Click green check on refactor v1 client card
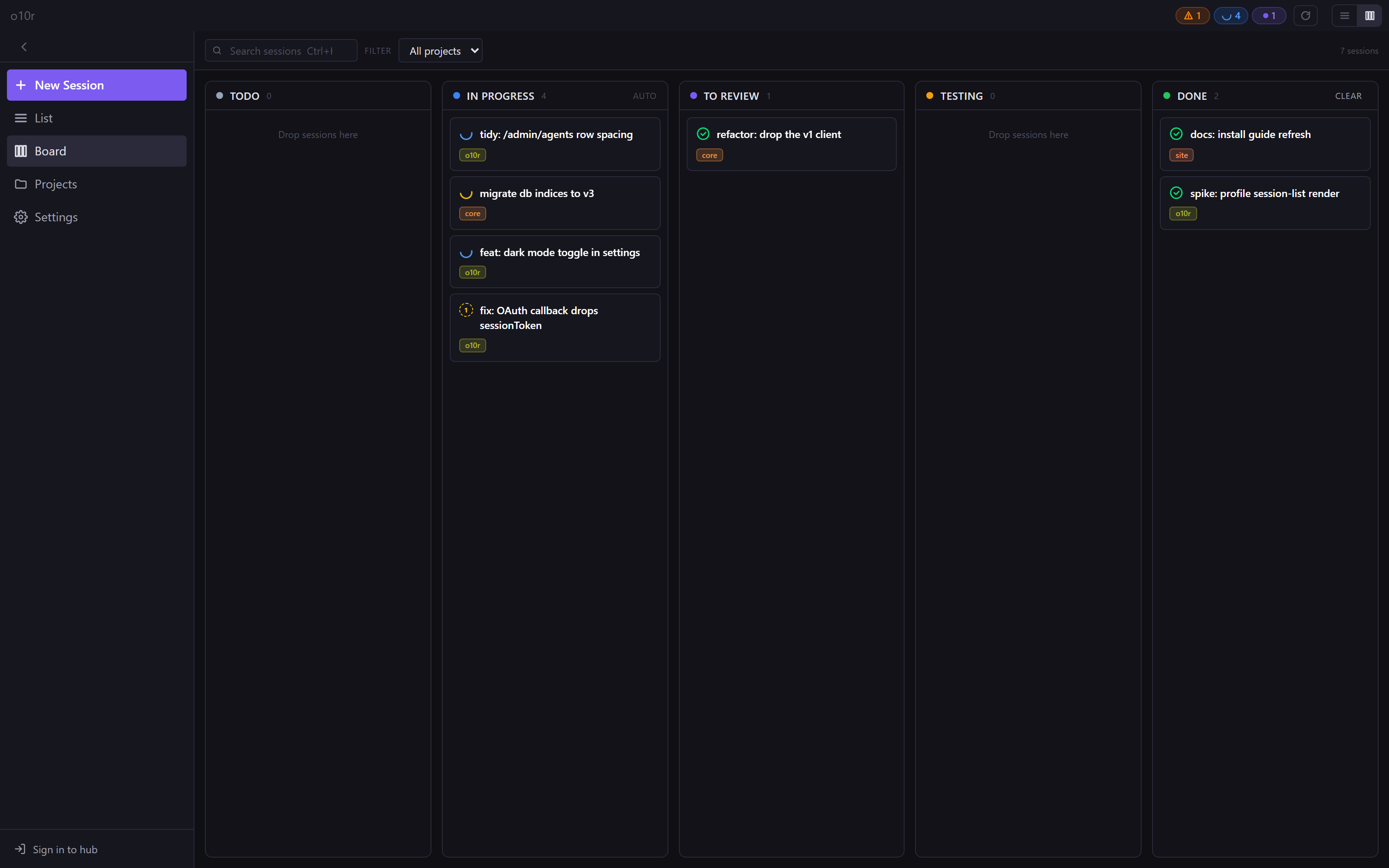The image size is (1389, 868). pos(703,134)
